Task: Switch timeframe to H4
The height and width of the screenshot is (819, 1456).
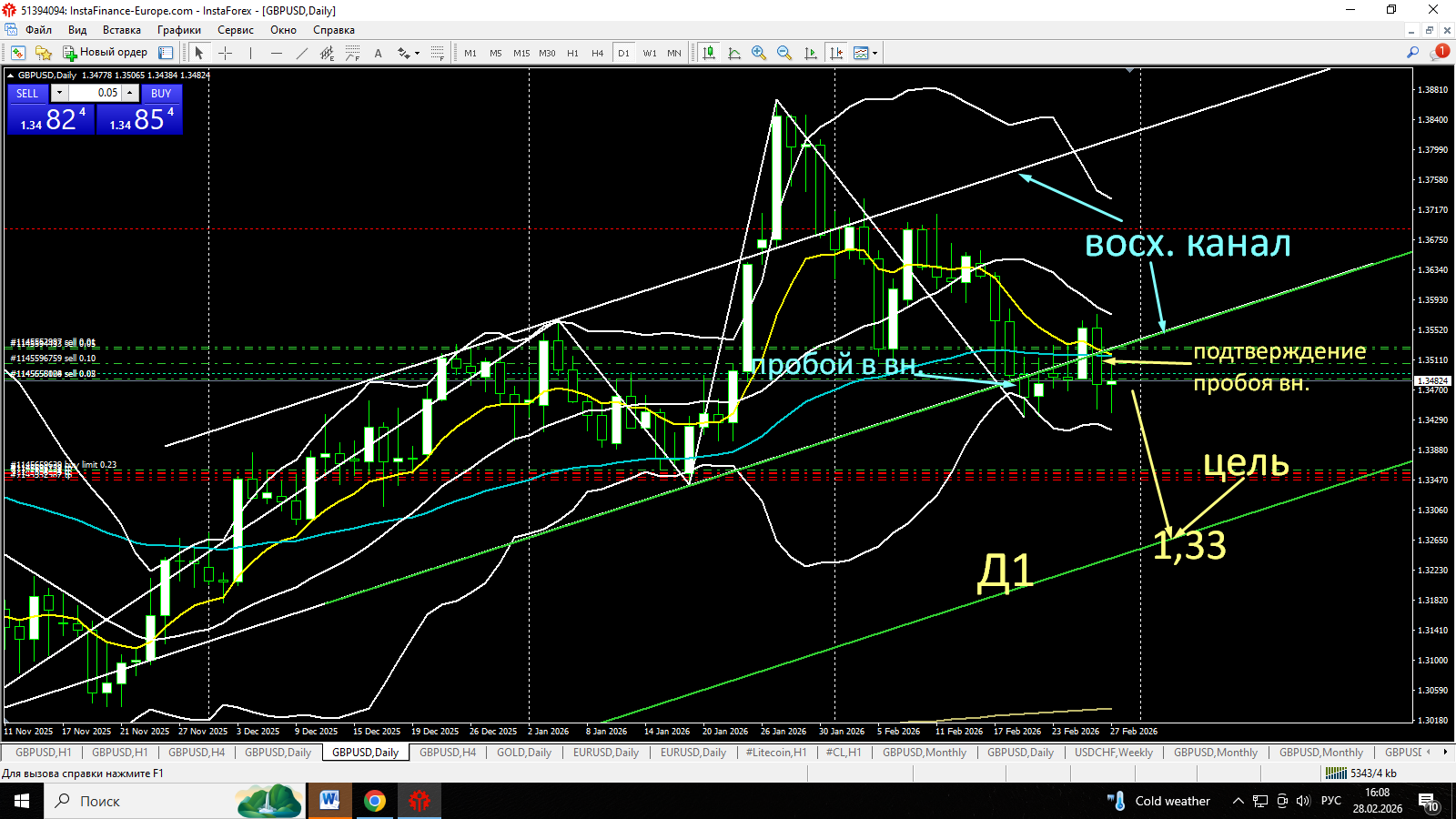Action: [598, 53]
